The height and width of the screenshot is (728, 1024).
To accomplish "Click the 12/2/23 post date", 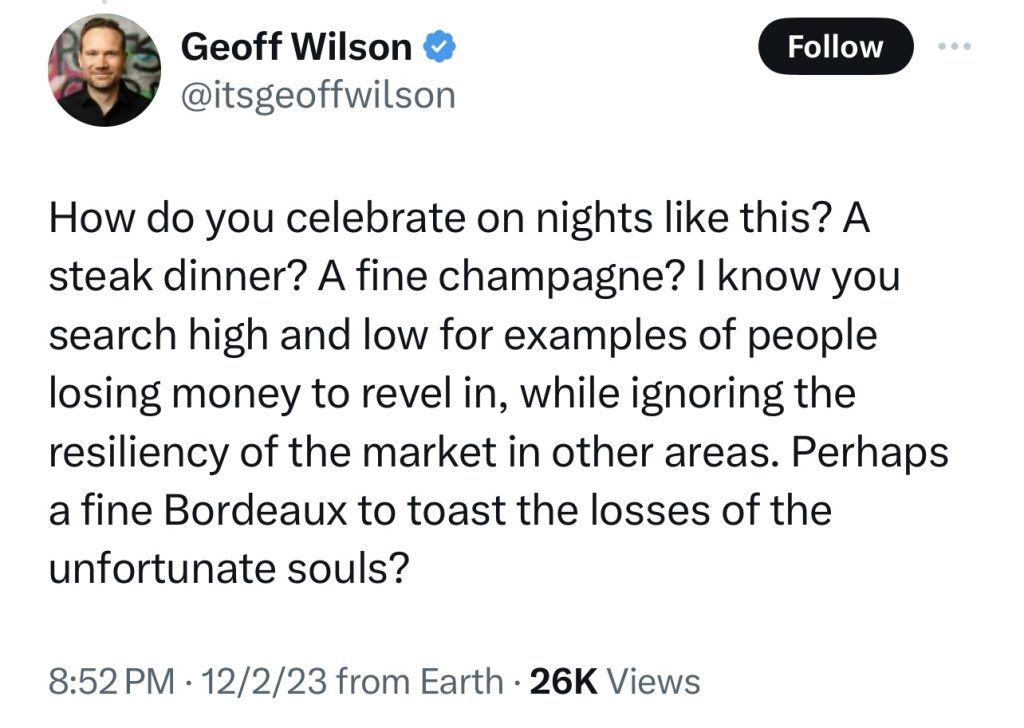I will [264, 682].
